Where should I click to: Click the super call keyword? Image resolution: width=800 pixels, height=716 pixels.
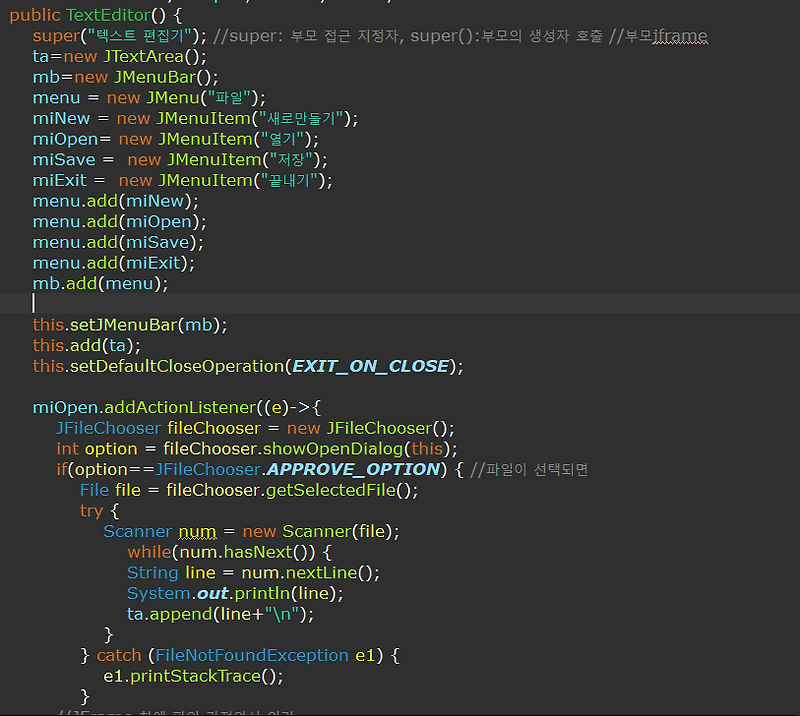click(56, 36)
